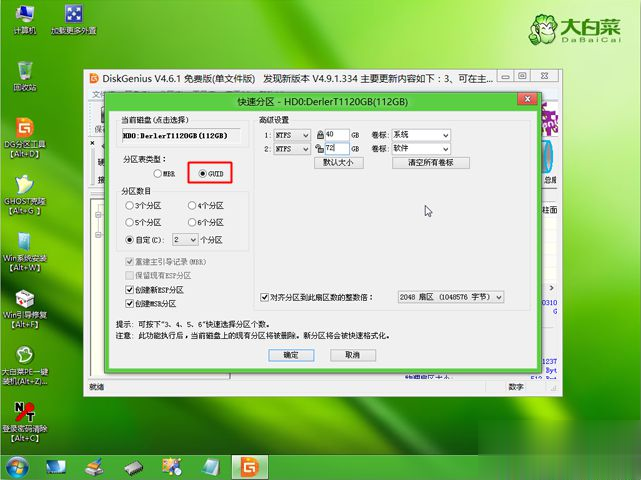Open 加载更多外置 desktop icon

73,15
